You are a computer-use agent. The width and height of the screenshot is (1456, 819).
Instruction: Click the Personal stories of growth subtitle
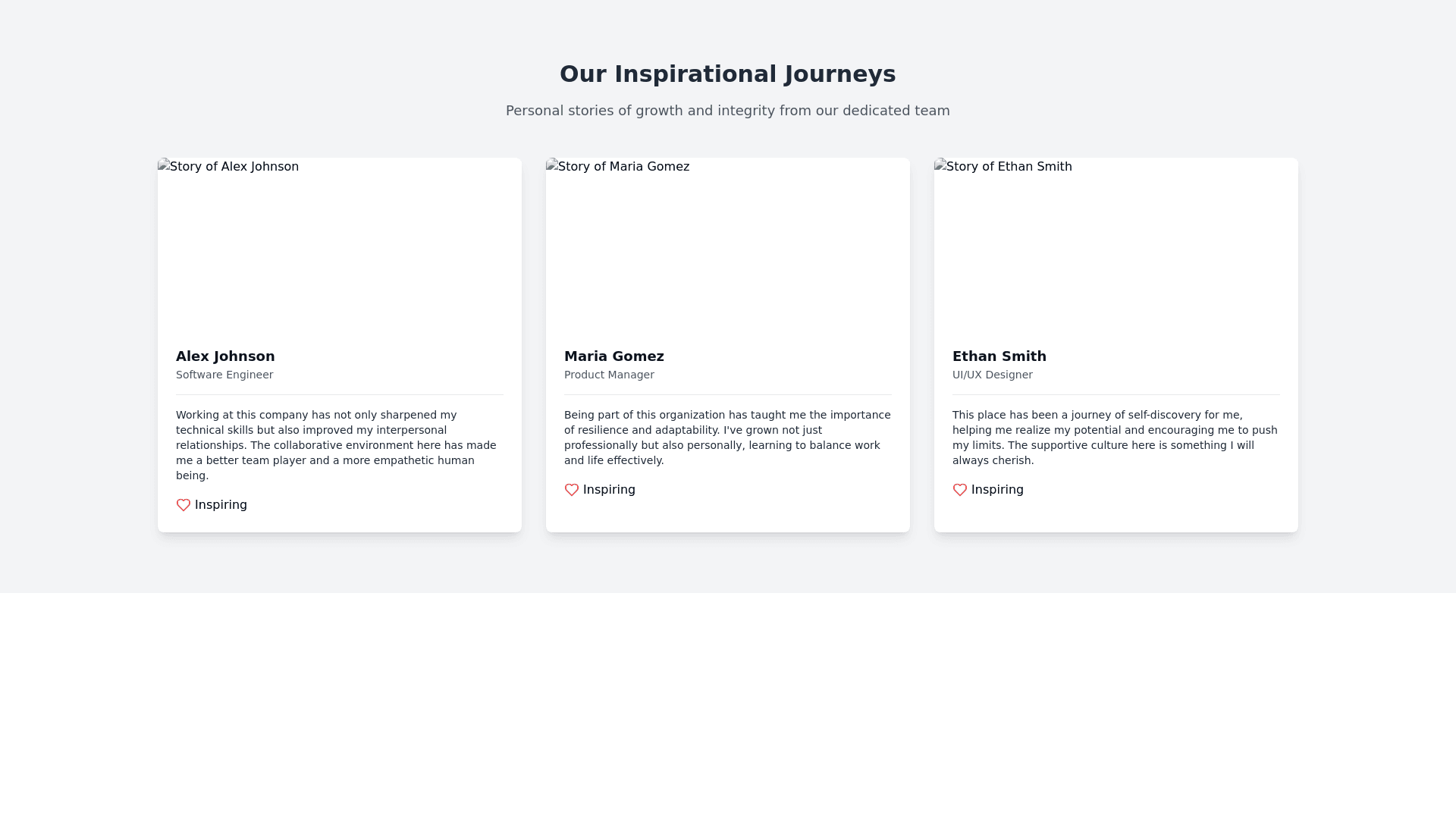pos(727,111)
